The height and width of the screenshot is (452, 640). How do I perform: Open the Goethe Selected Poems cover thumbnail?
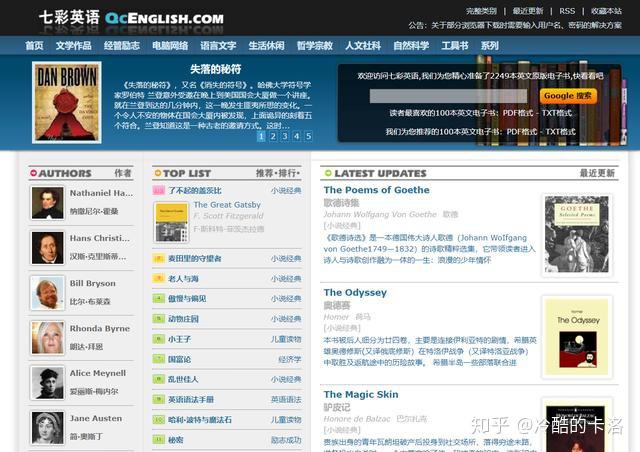click(577, 234)
